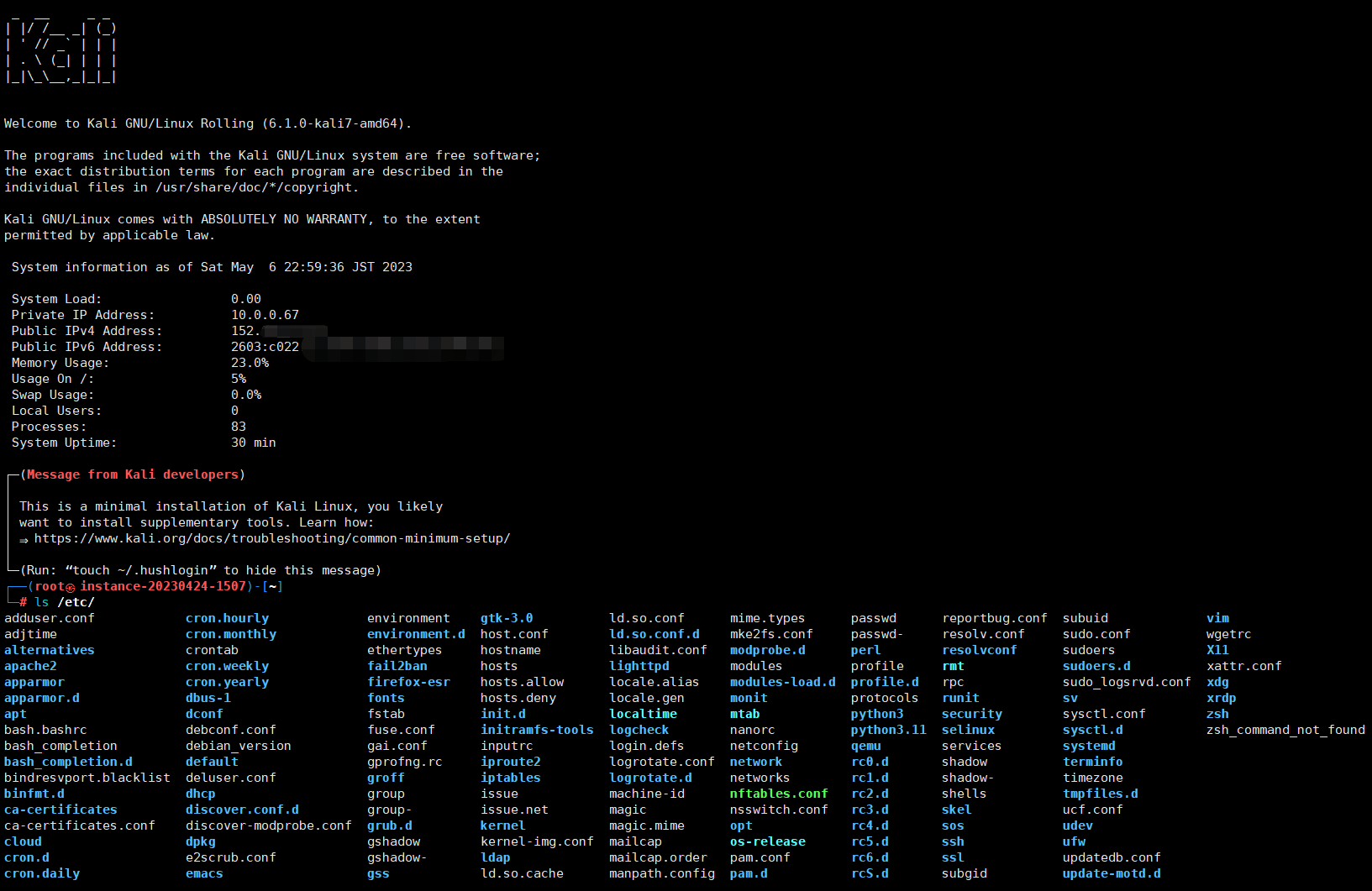Screen dimensions: 1372x891
Task: Click the 'e2scrub.conf' entry
Action: pos(231,857)
